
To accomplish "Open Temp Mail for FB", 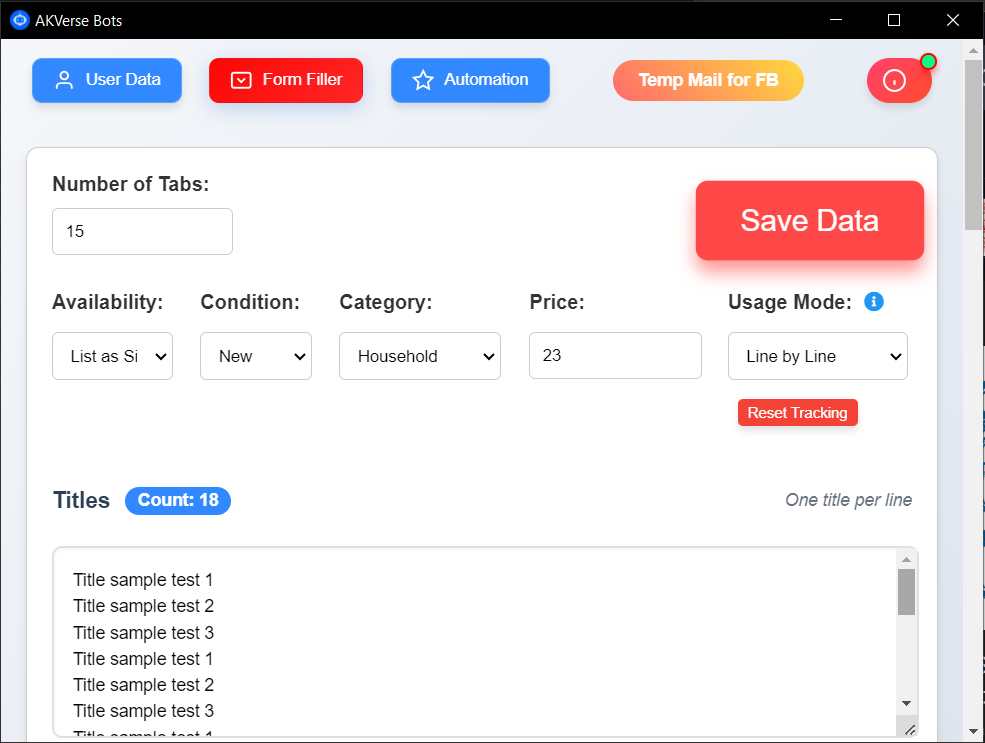I will (x=708, y=80).
